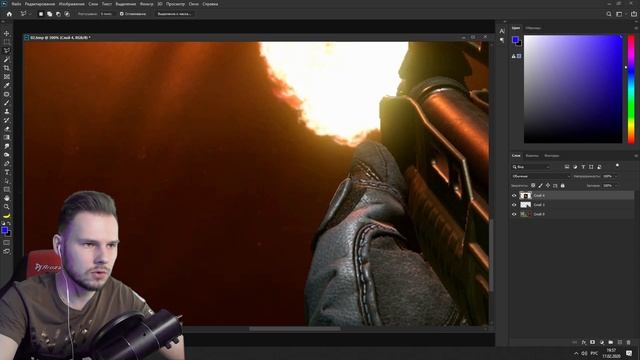Screen dimensions: 640x360
Task: Toggle layer filtering switch
Action: 617,166
